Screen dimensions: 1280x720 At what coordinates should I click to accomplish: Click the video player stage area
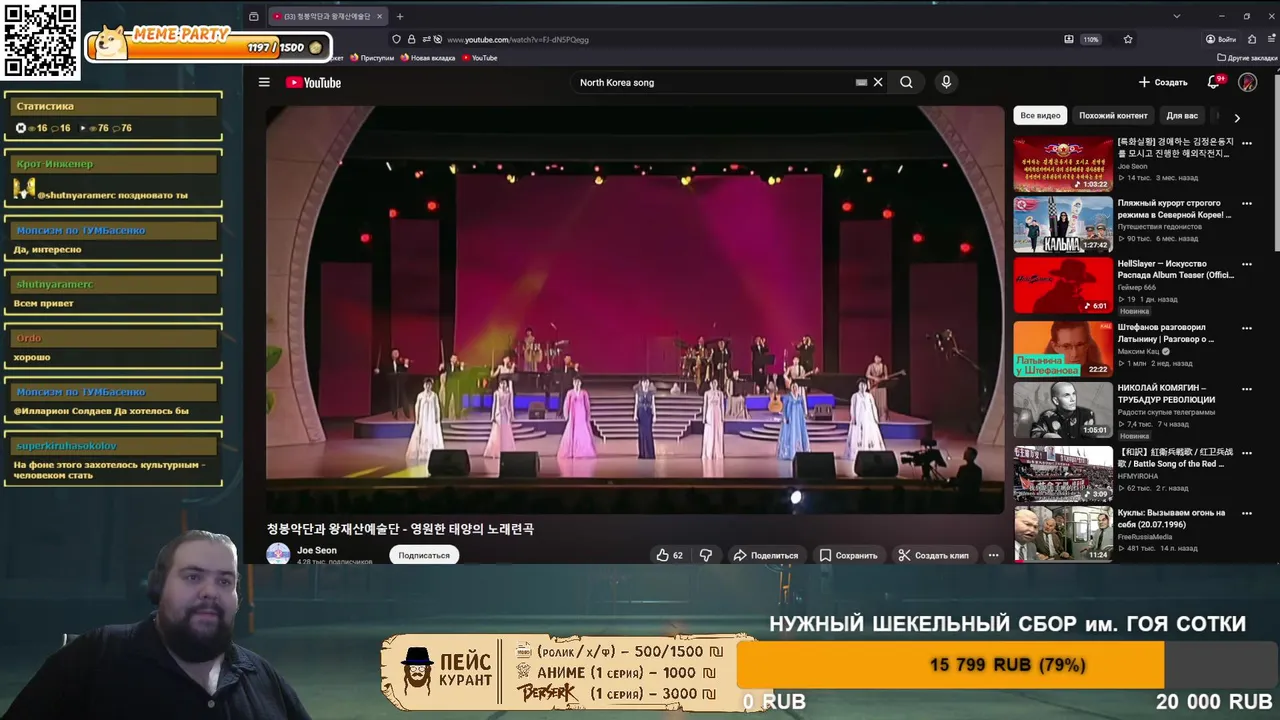[635, 310]
